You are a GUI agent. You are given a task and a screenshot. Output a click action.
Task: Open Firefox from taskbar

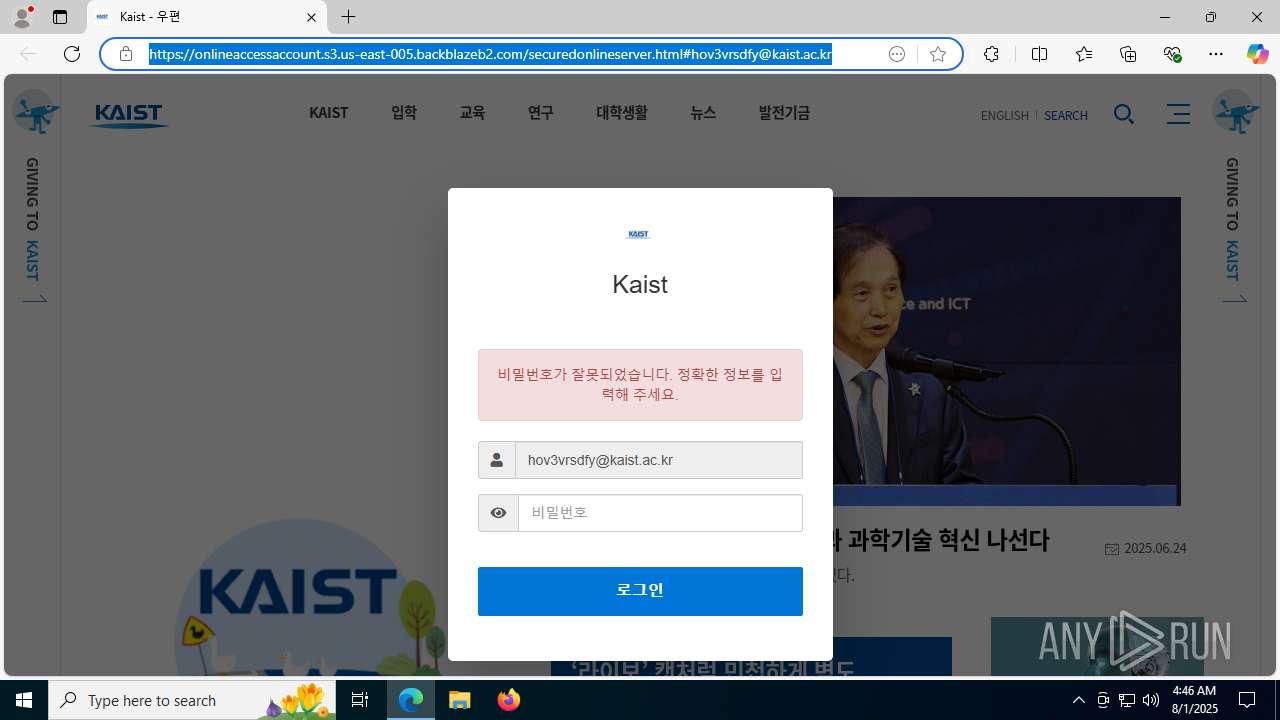coord(508,700)
